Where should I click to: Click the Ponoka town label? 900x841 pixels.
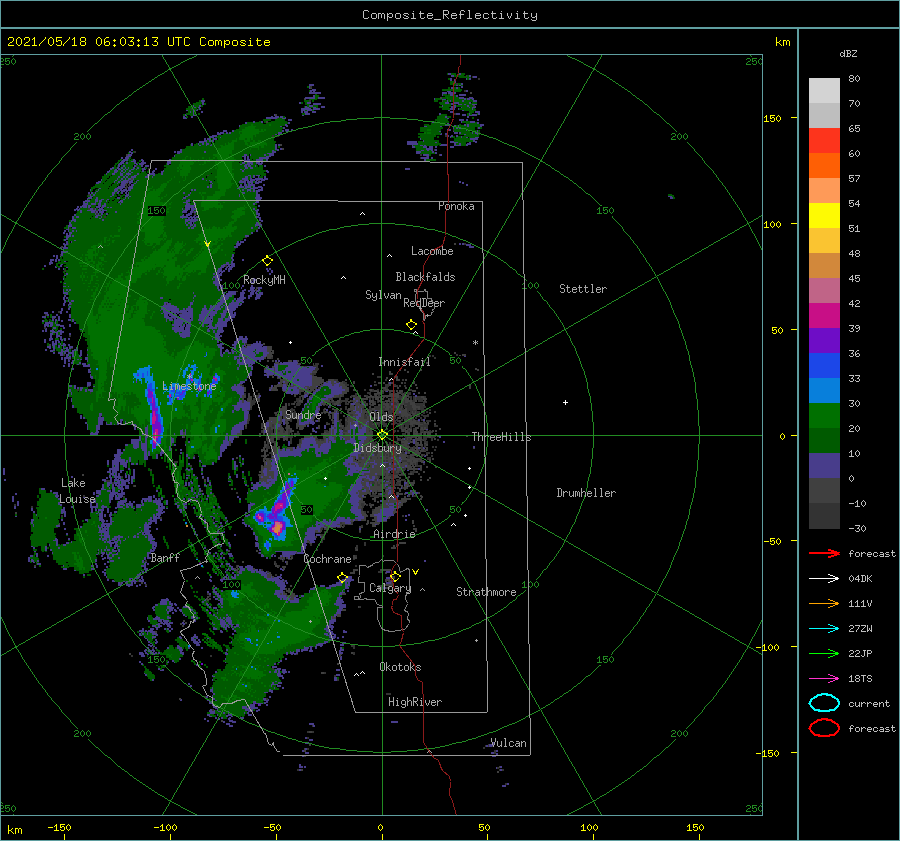pos(456,206)
